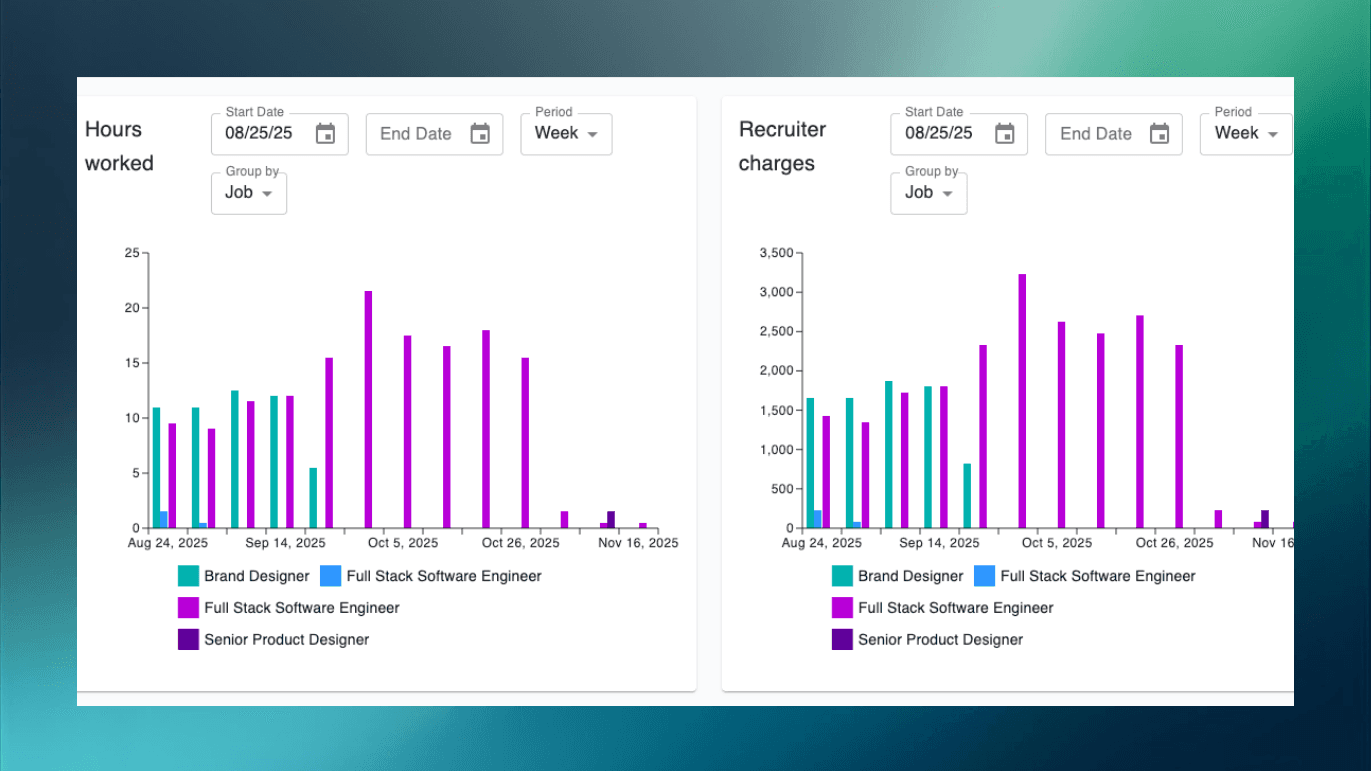Open calendar for Recruiter charges End Date
Image resolution: width=1371 pixels, height=771 pixels.
tap(1159, 134)
